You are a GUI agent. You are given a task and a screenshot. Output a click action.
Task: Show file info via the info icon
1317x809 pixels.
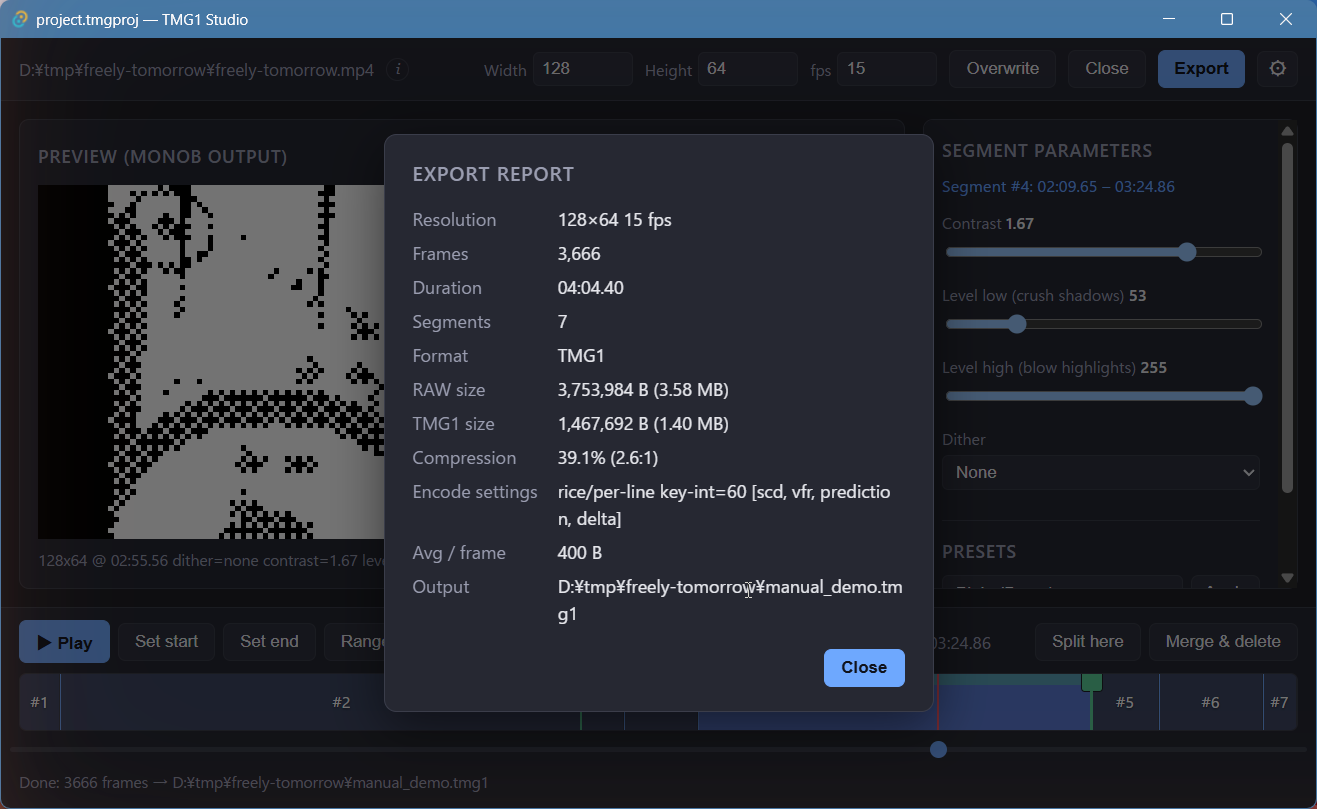(398, 69)
